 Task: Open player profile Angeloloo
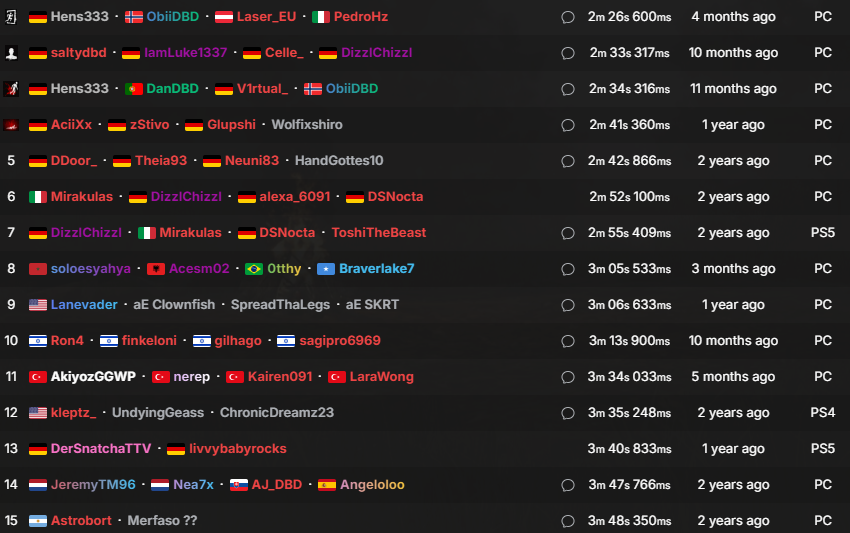[x=372, y=484]
